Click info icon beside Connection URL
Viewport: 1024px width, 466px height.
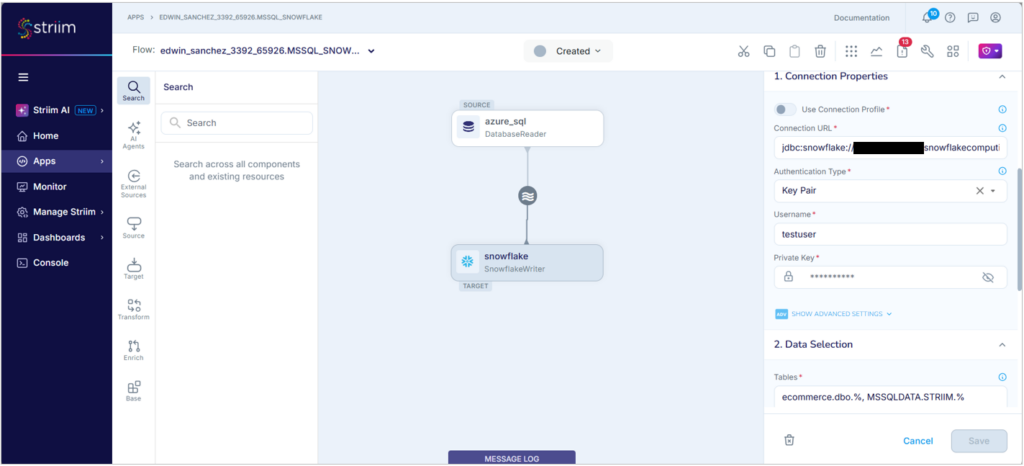coord(1002,128)
